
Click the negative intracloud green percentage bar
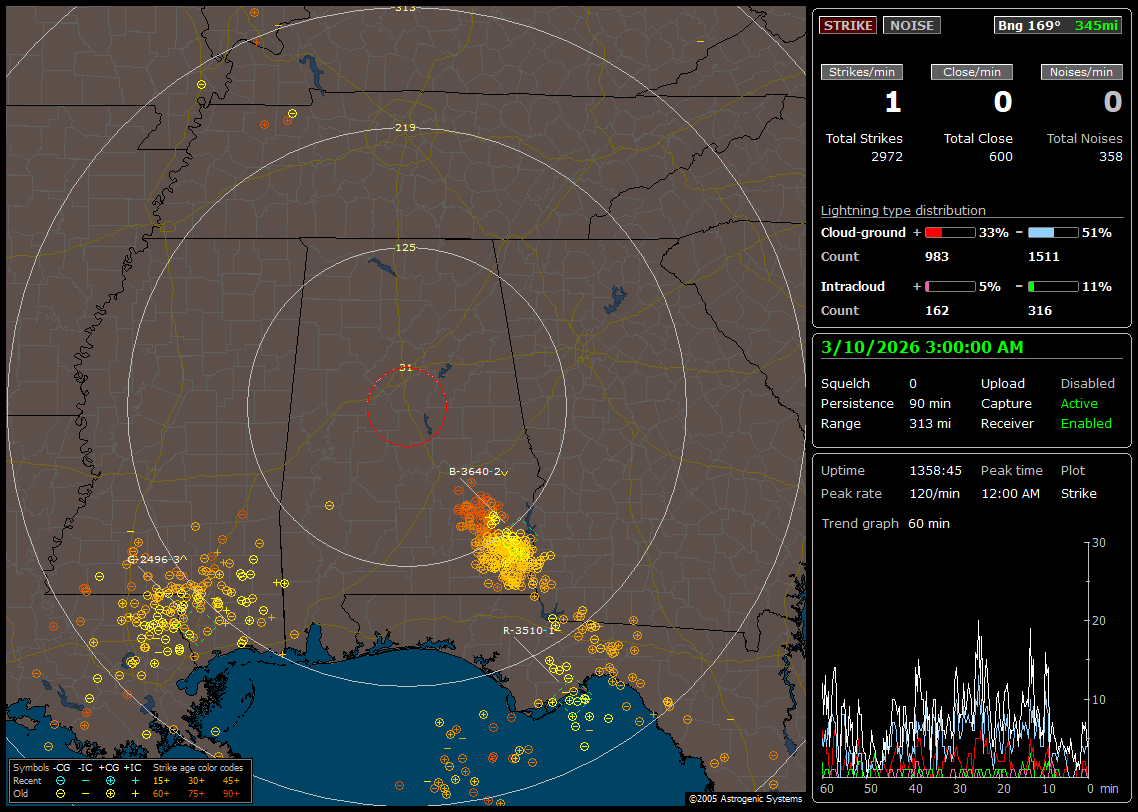pyautogui.click(x=1053, y=287)
